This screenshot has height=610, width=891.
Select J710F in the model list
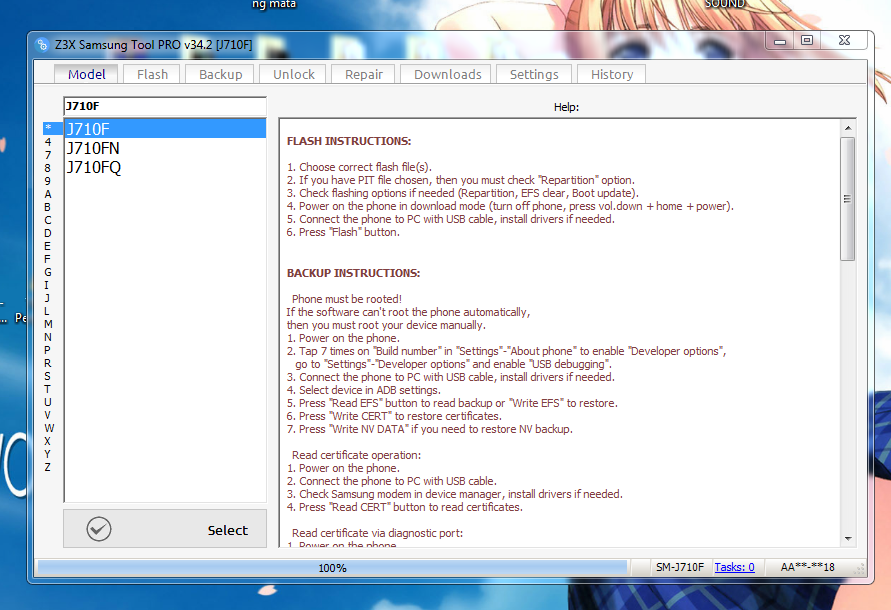pyautogui.click(x=165, y=128)
